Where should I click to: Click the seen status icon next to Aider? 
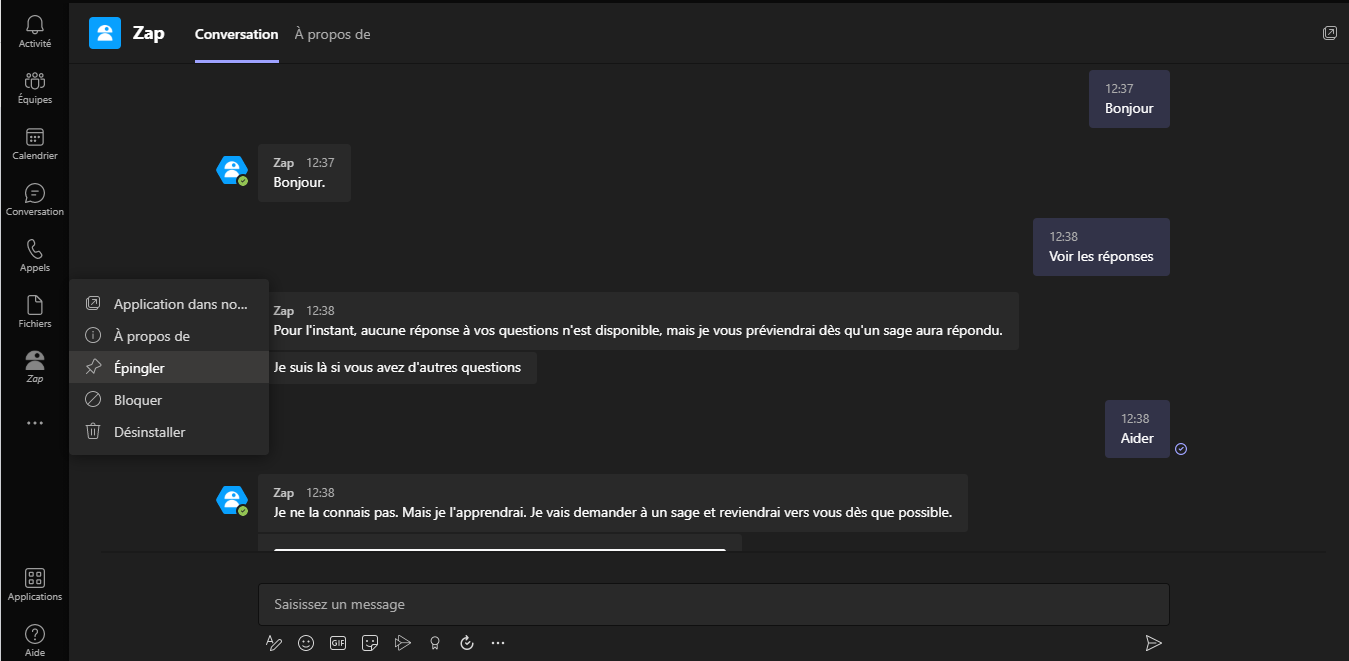coord(1181,449)
